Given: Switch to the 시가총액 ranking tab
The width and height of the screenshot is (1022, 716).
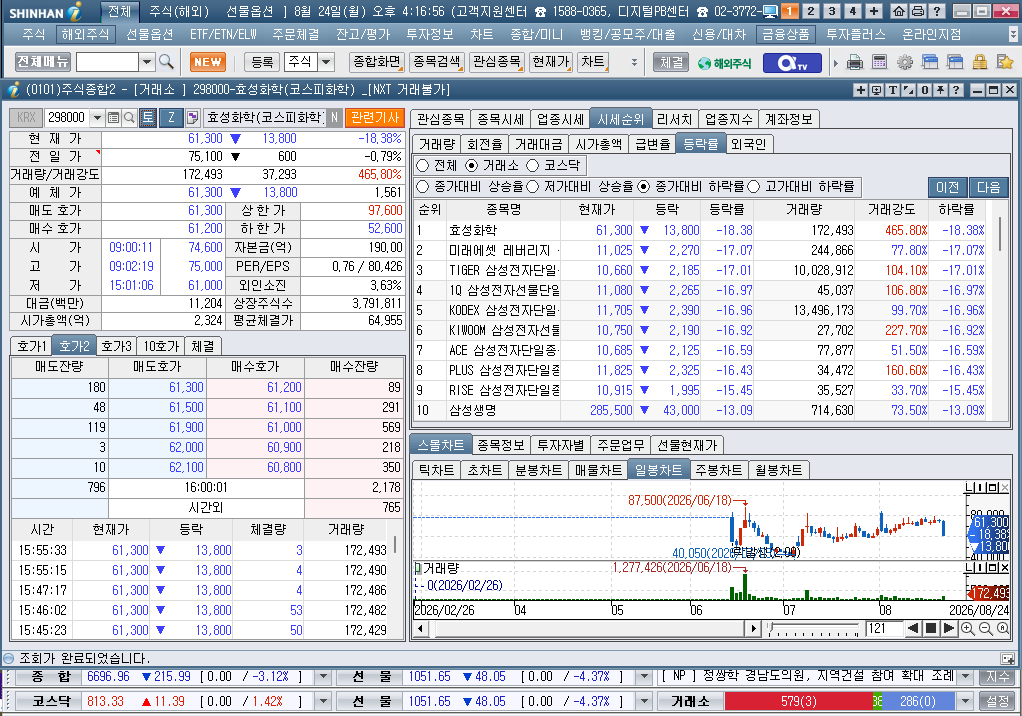Looking at the screenshot, I should 598,144.
